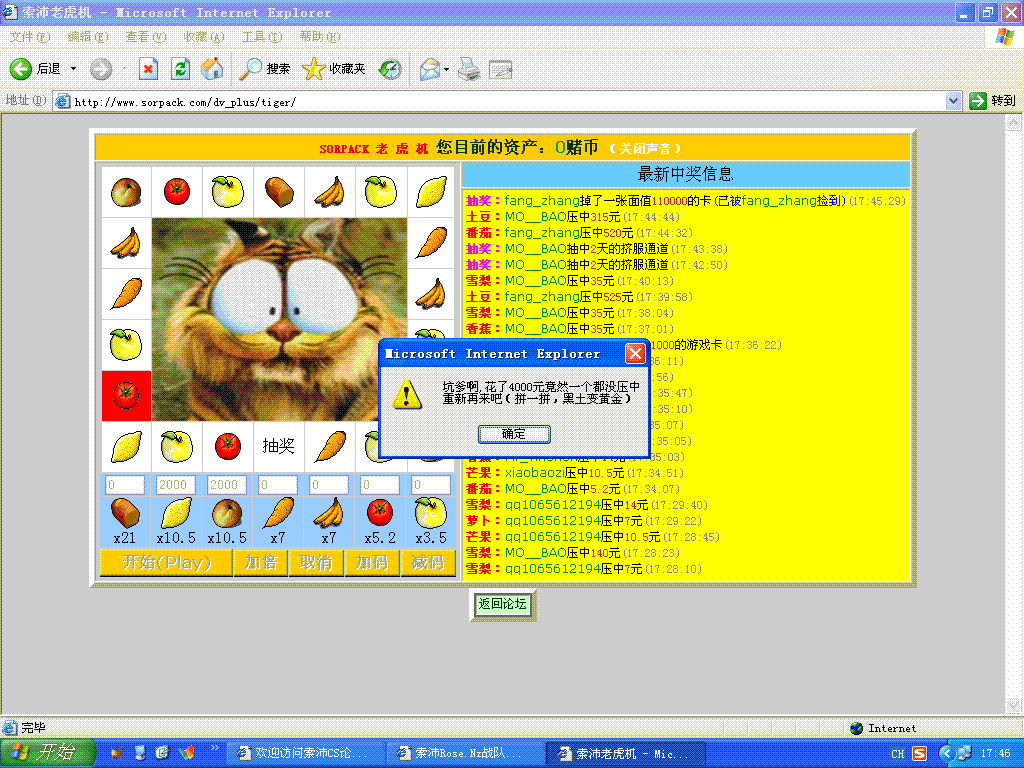Click the 确定 button in the alert dialog
Image resolution: width=1024 pixels, height=768 pixels.
(x=514, y=434)
